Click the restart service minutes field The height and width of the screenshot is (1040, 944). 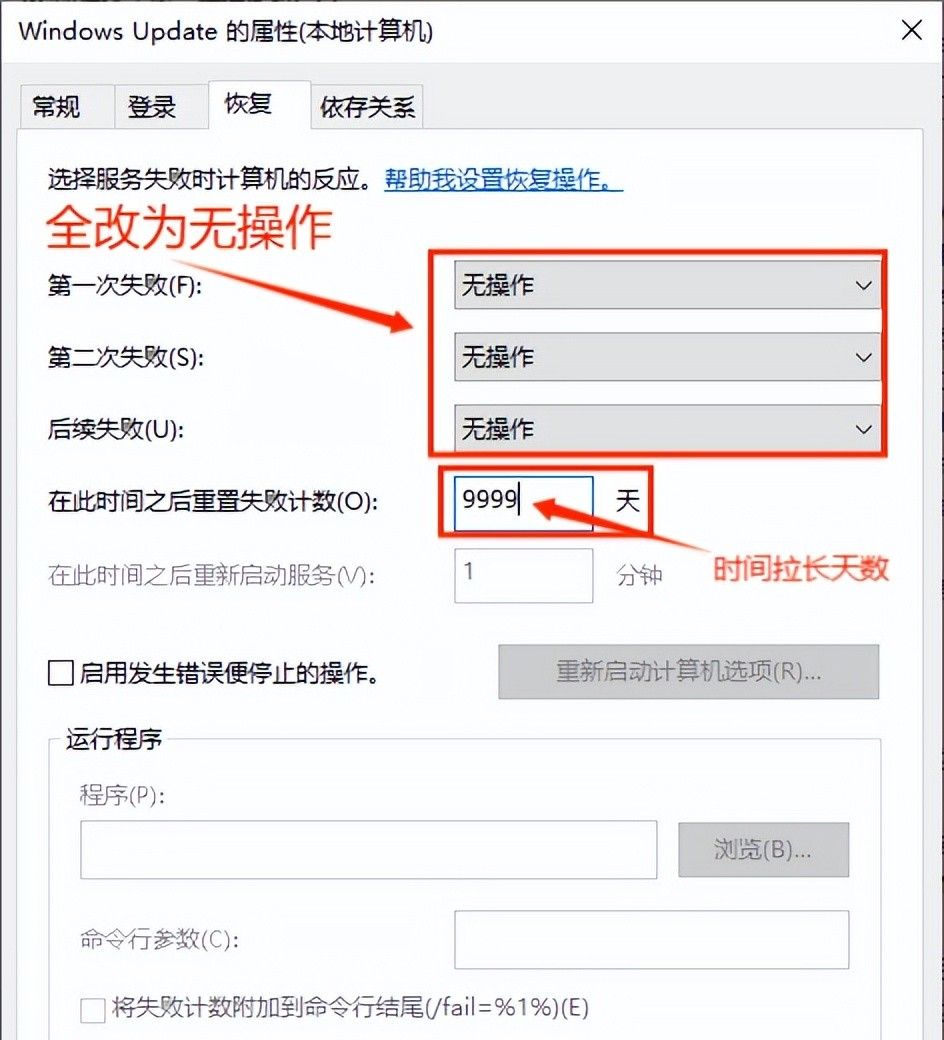pyautogui.click(x=523, y=576)
